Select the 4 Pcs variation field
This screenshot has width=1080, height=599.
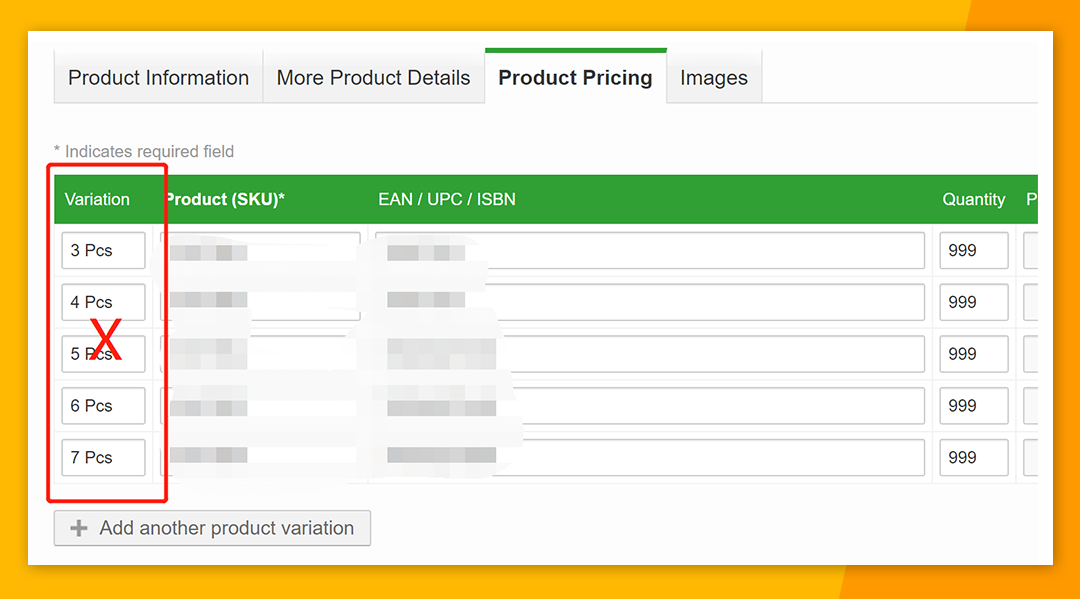click(103, 302)
